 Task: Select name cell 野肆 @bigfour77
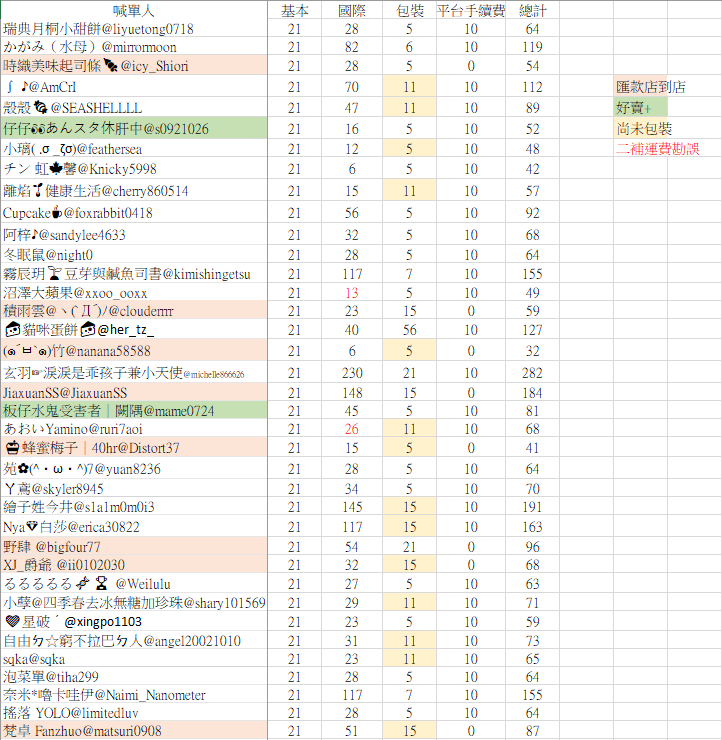coord(134,547)
